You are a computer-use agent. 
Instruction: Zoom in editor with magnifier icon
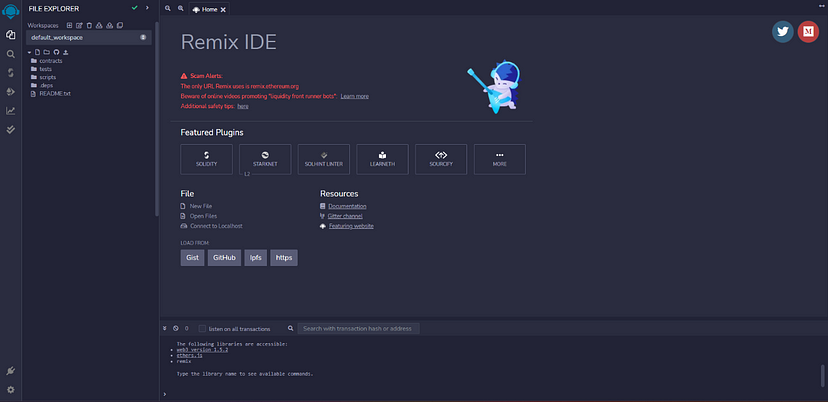tap(181, 8)
